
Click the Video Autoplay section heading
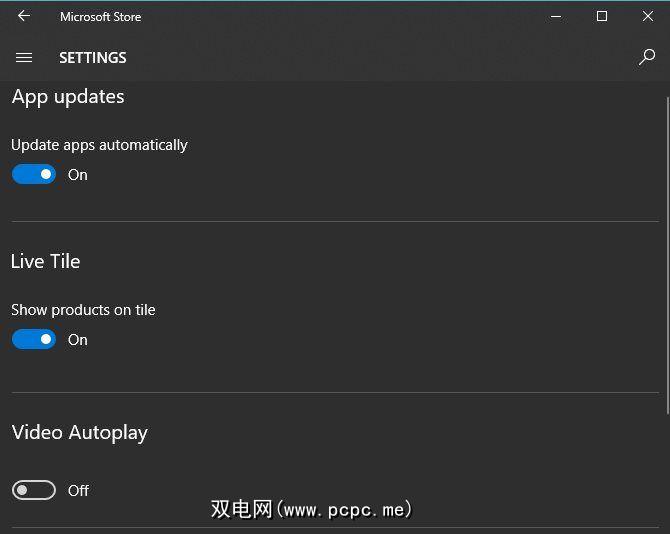pyautogui.click(x=80, y=433)
